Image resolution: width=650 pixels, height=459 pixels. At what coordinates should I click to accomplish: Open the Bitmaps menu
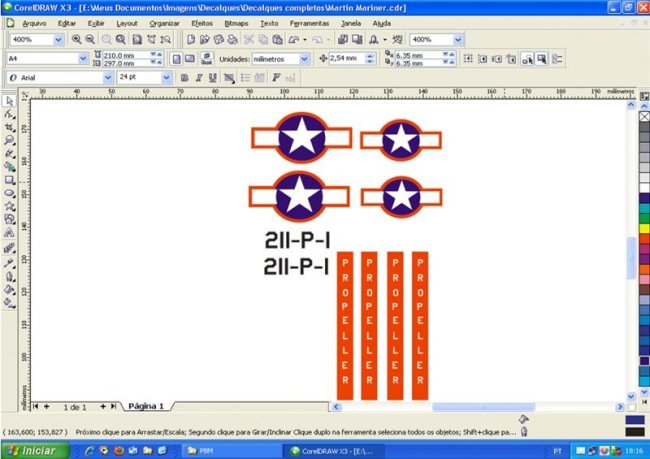(236, 22)
